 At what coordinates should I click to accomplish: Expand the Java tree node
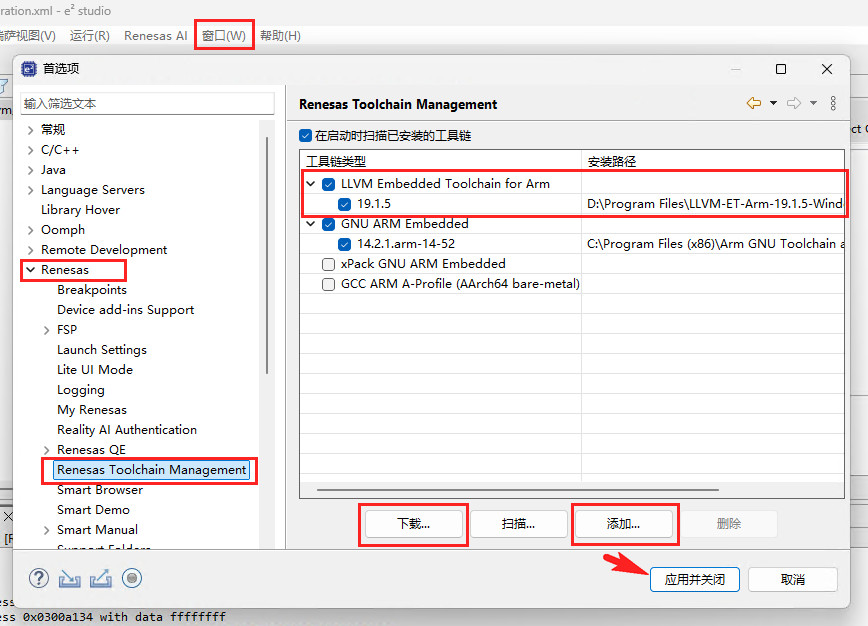(x=30, y=170)
